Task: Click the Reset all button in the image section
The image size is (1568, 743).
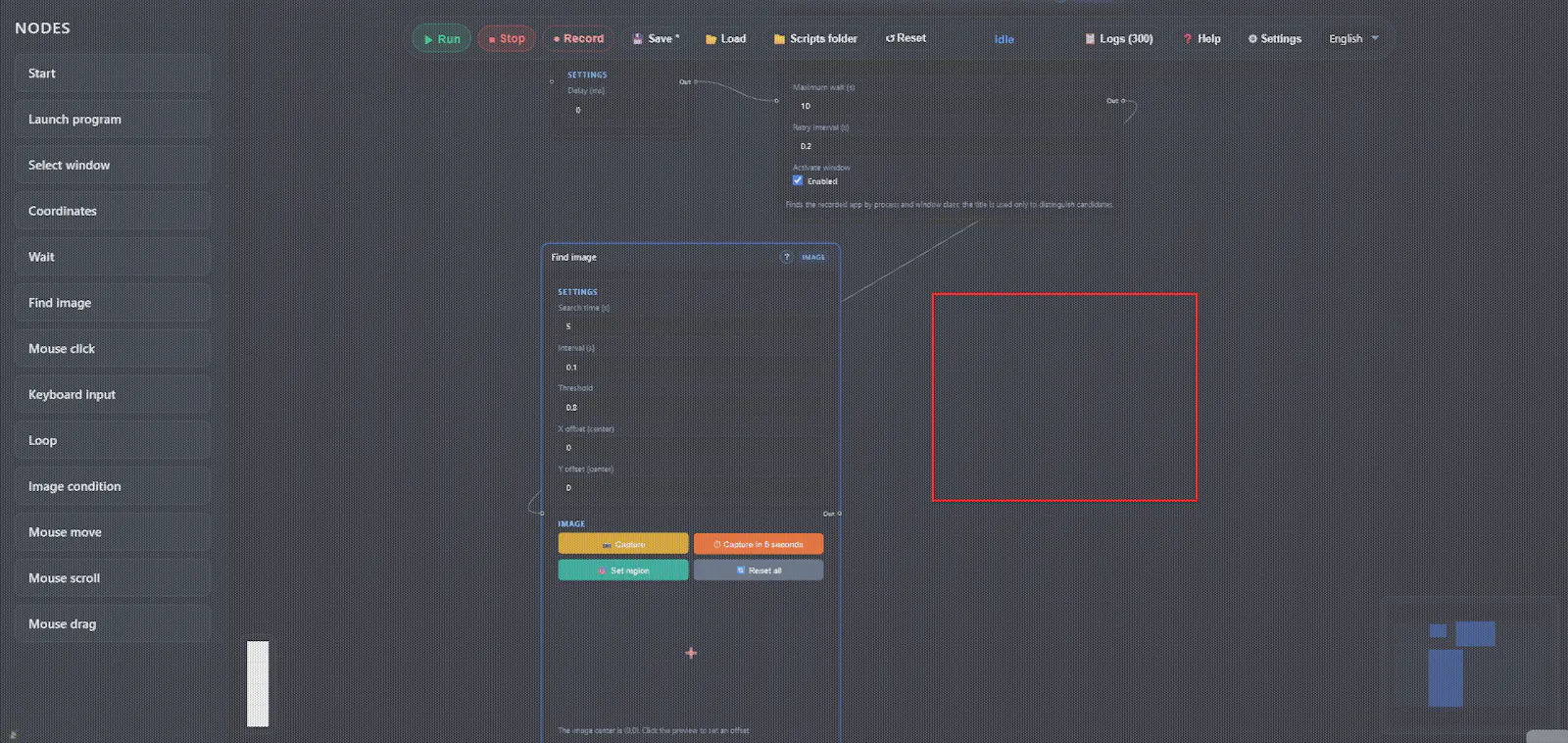Action: pos(759,570)
